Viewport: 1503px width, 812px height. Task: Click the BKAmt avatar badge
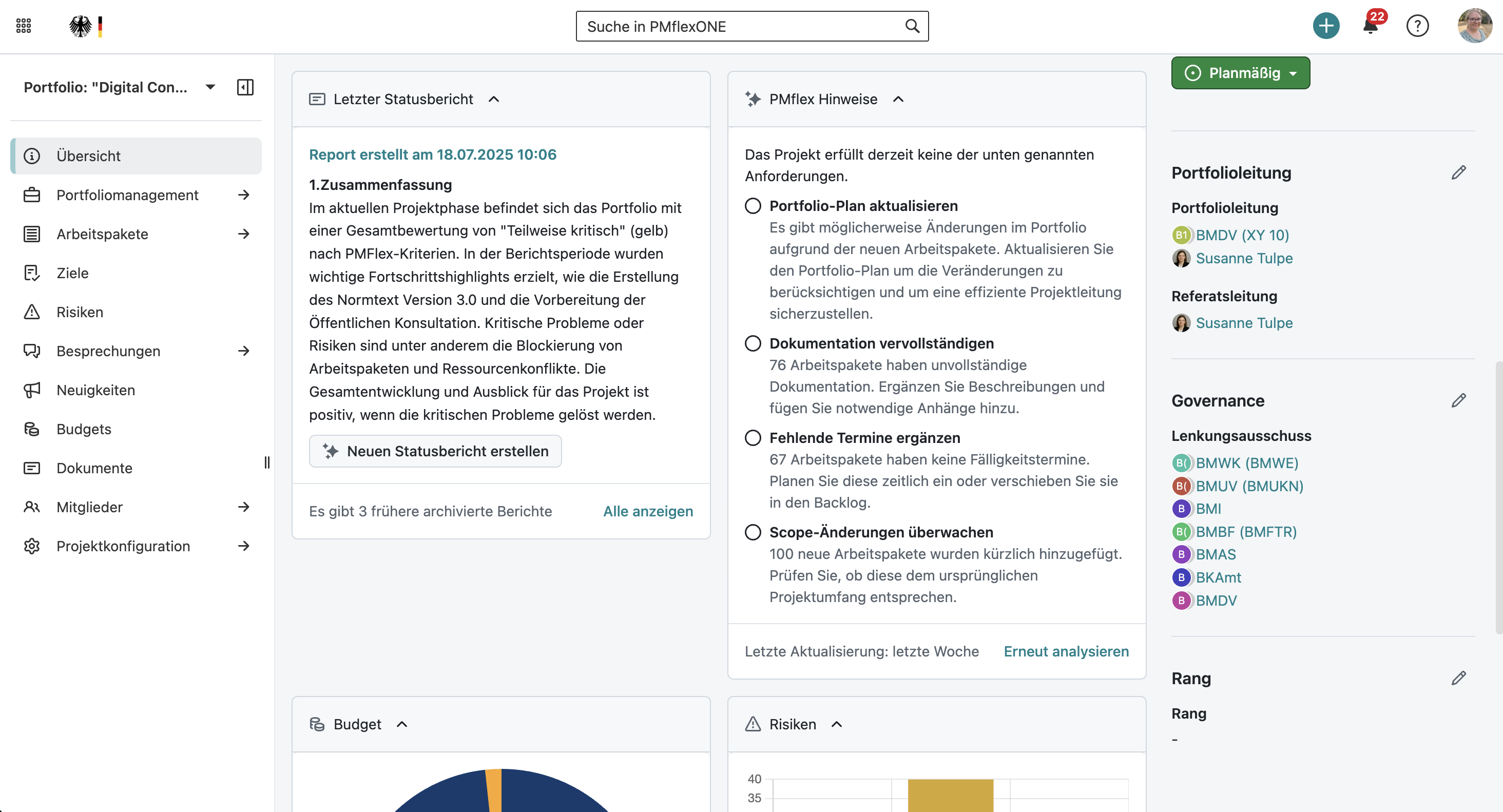pos(1181,577)
